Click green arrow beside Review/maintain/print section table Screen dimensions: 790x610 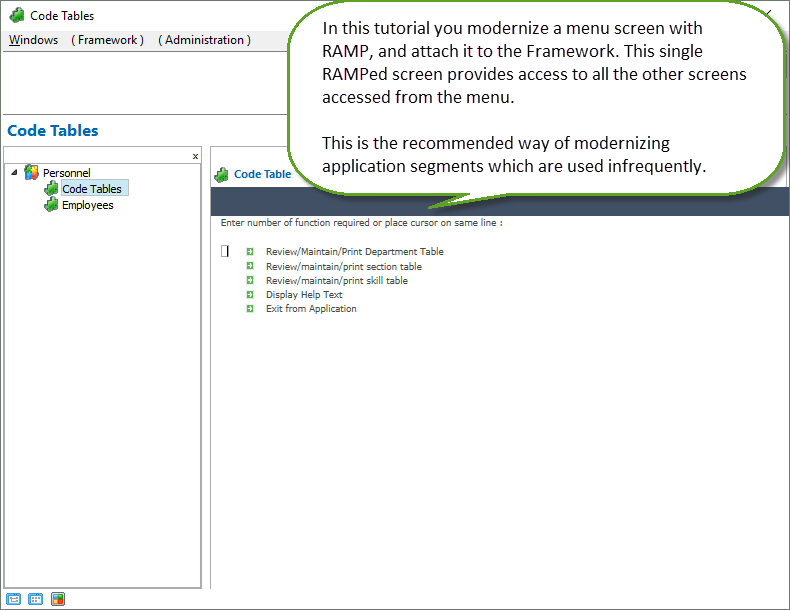coord(250,266)
